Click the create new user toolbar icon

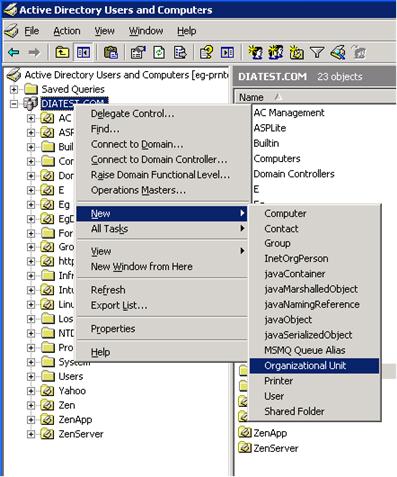tap(255, 53)
